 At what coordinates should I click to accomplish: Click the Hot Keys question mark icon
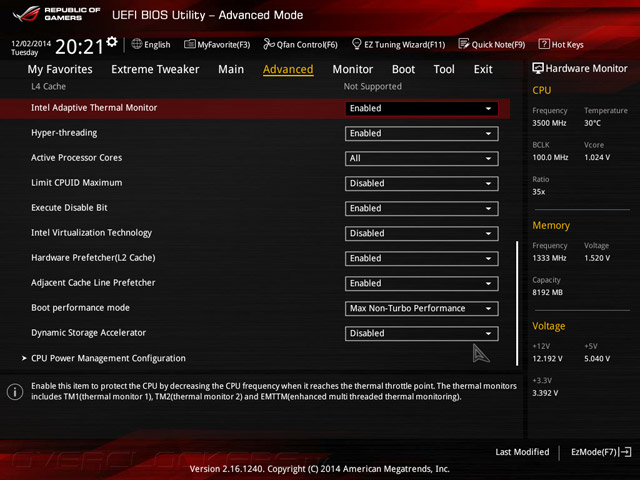click(544, 44)
